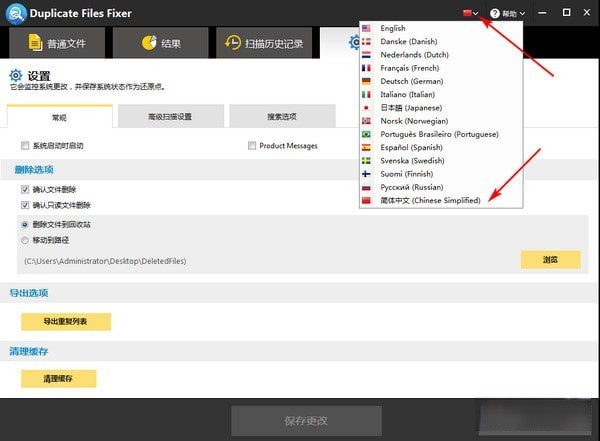
Task: Open the language flag dropdown in title bar
Action: pyautogui.click(x=471, y=13)
